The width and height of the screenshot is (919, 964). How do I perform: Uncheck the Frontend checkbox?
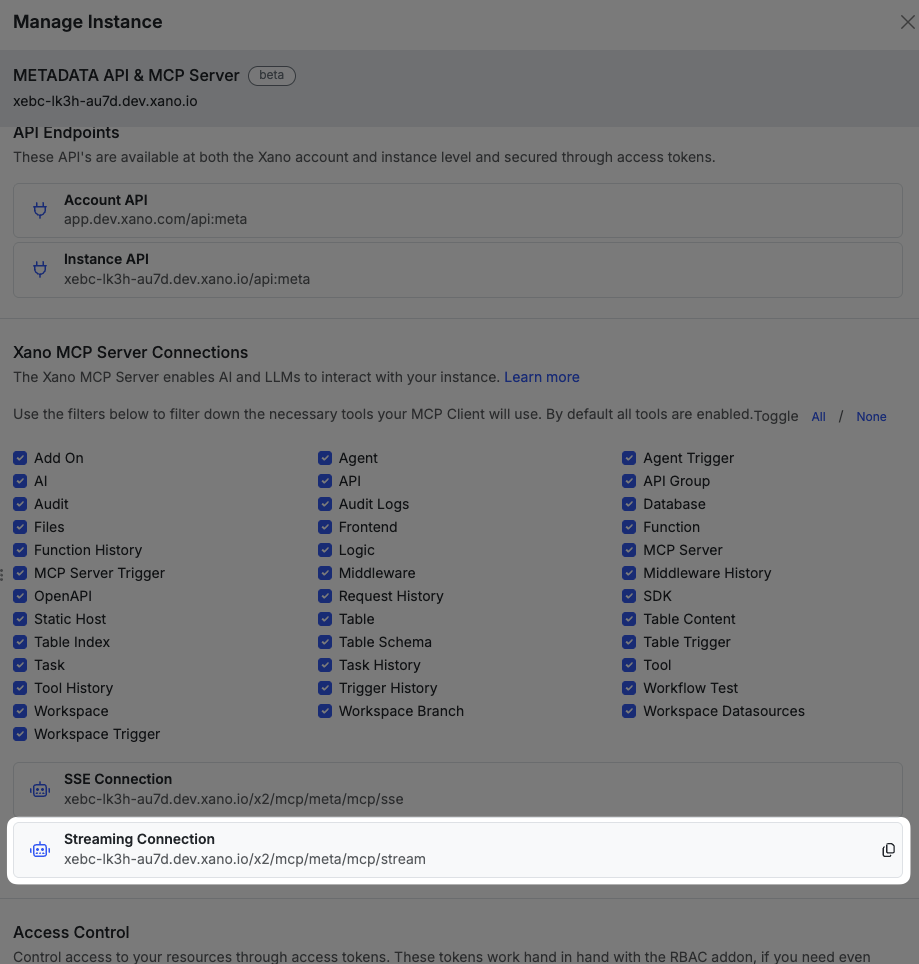point(325,527)
